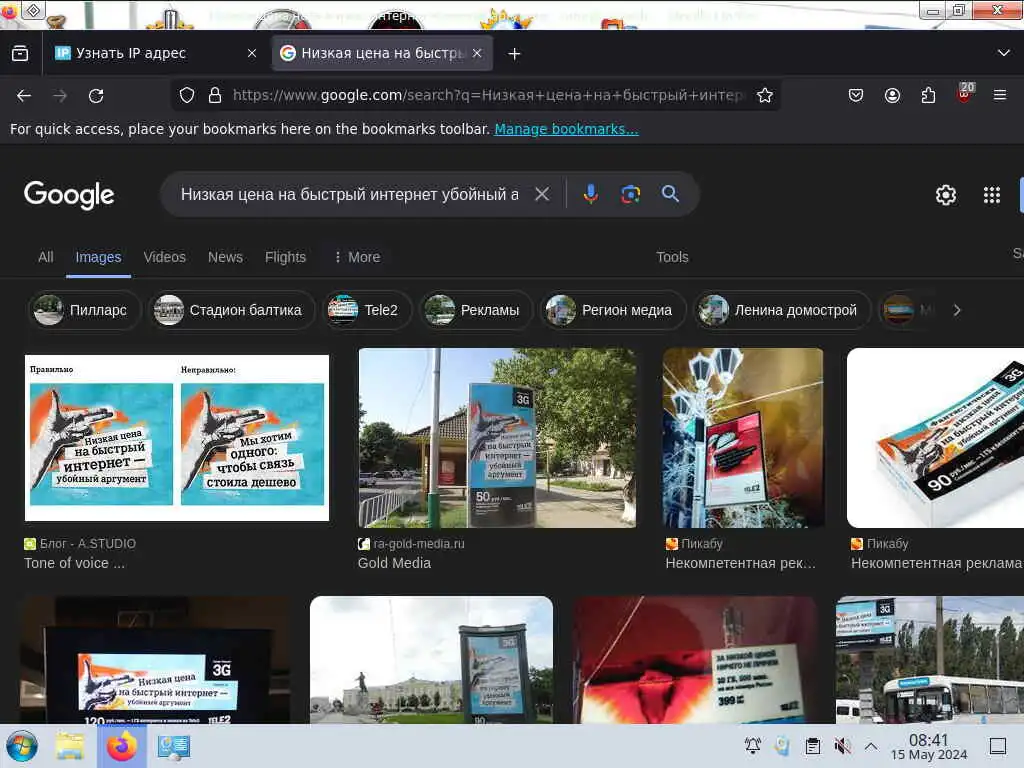Open the Google apps grid
This screenshot has width=1024, height=768.
(992, 195)
